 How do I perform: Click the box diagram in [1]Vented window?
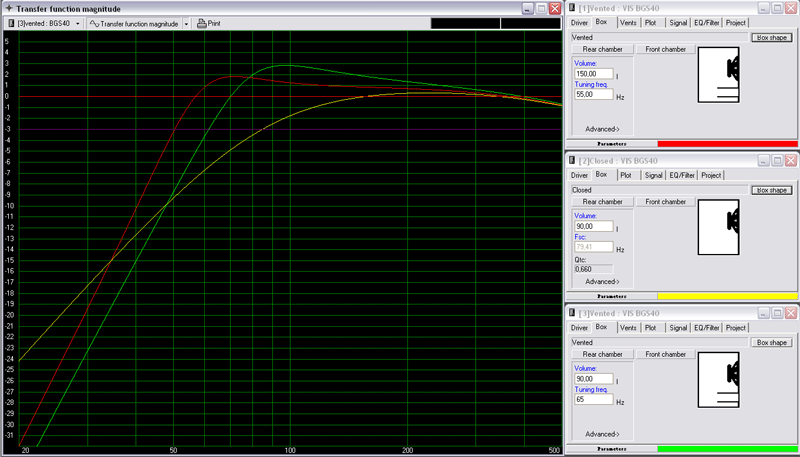(x=718, y=75)
